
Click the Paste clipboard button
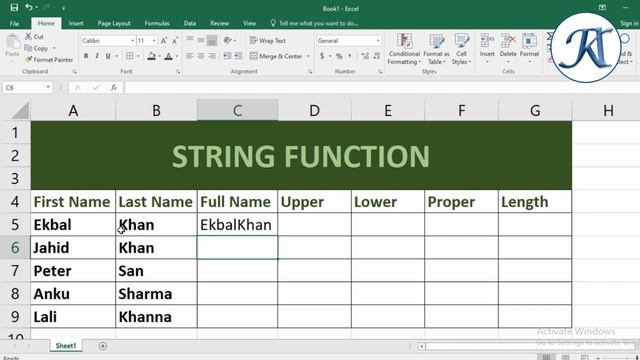[x=12, y=46]
